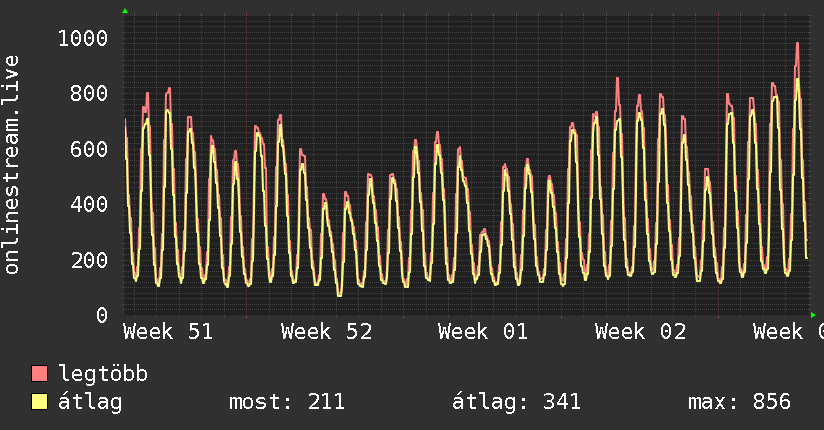Screen dimensions: 824x430
Task: Click the 'most: 211' value
Action: pos(287,402)
